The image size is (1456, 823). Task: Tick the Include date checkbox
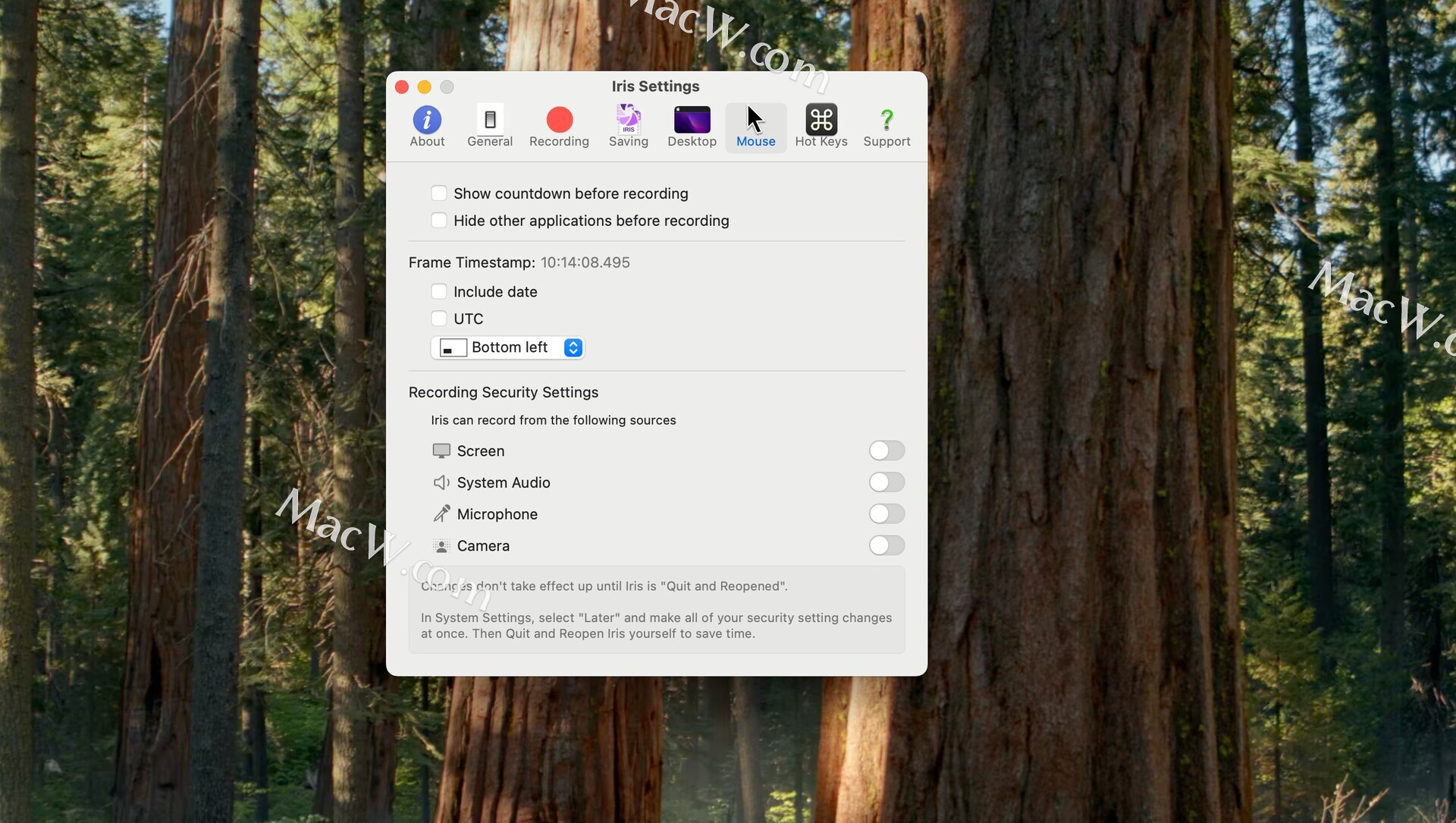tap(439, 292)
